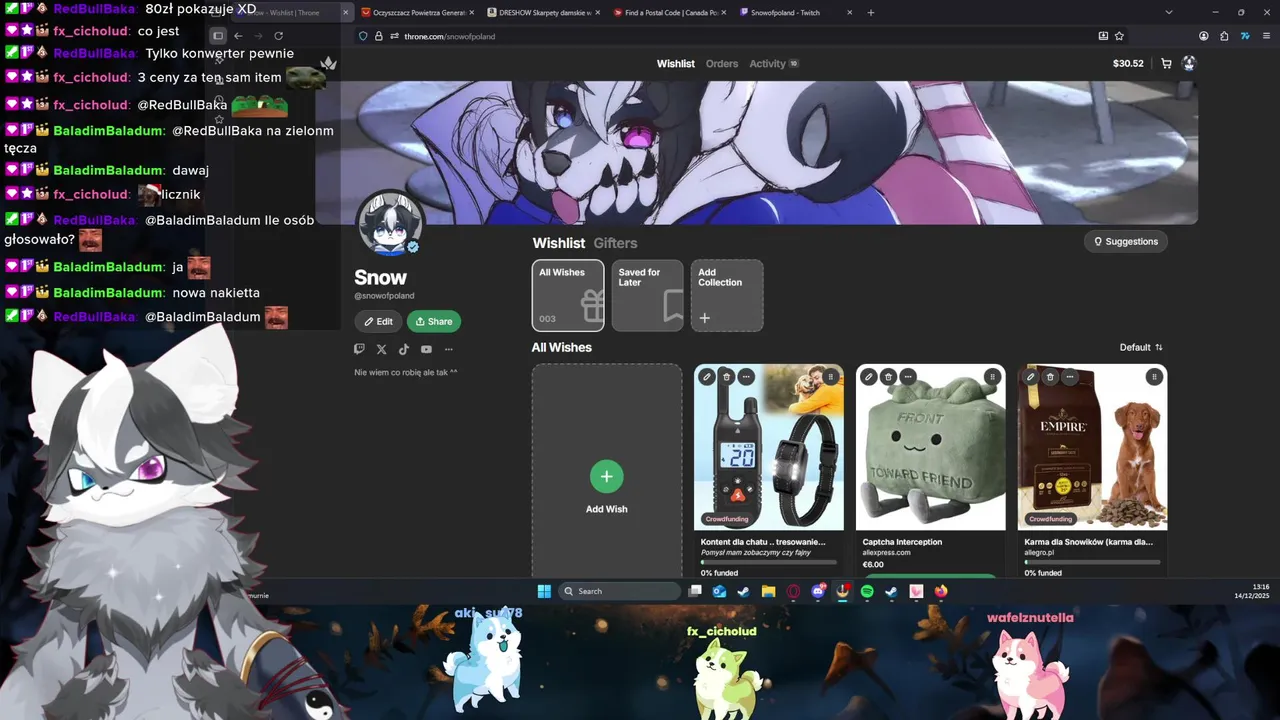Open Firefox from the taskbar
Viewport: 1280px width, 720px height.
(x=941, y=591)
